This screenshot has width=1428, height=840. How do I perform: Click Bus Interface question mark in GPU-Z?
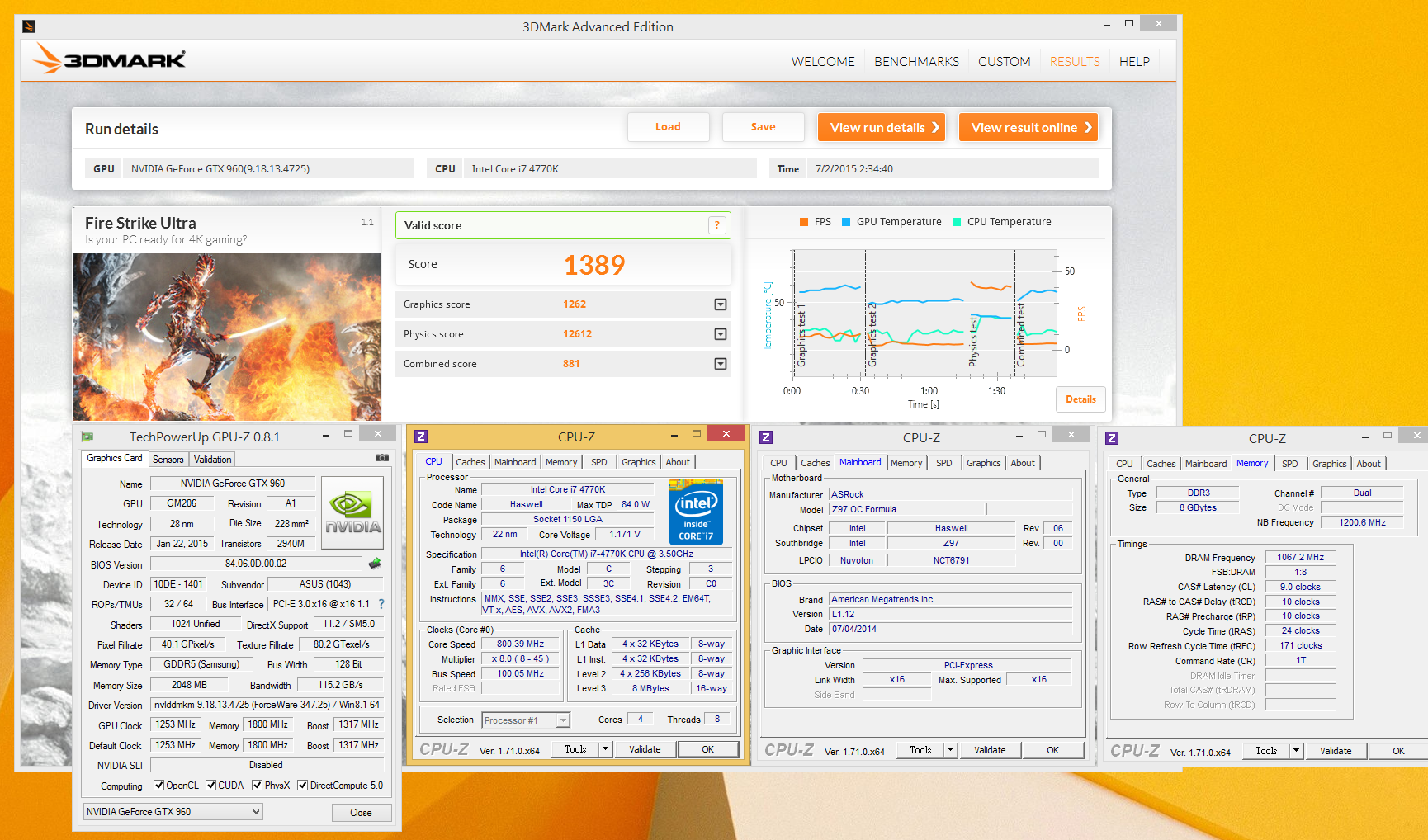tap(381, 604)
